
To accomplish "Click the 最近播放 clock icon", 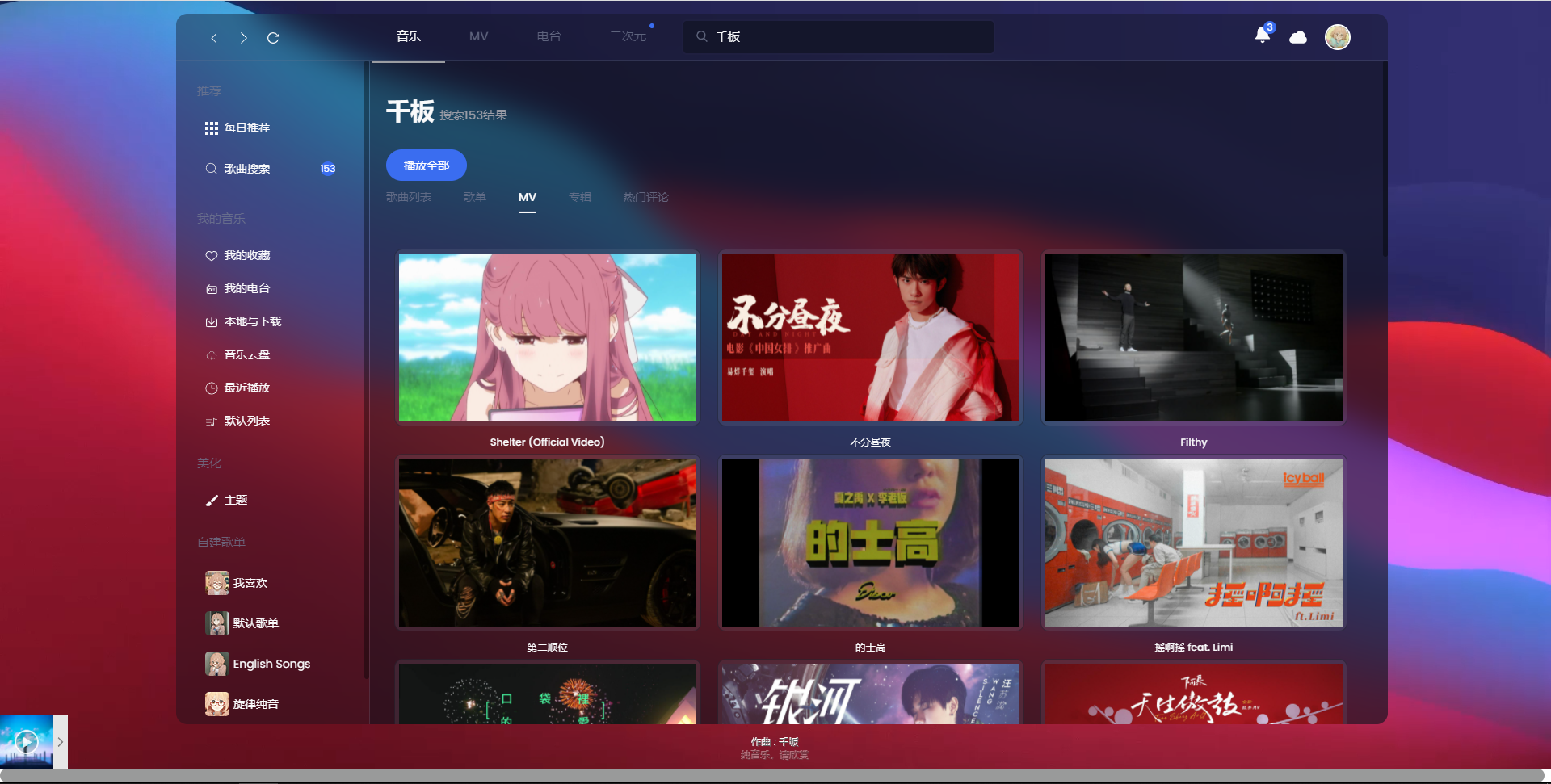I will coord(212,388).
